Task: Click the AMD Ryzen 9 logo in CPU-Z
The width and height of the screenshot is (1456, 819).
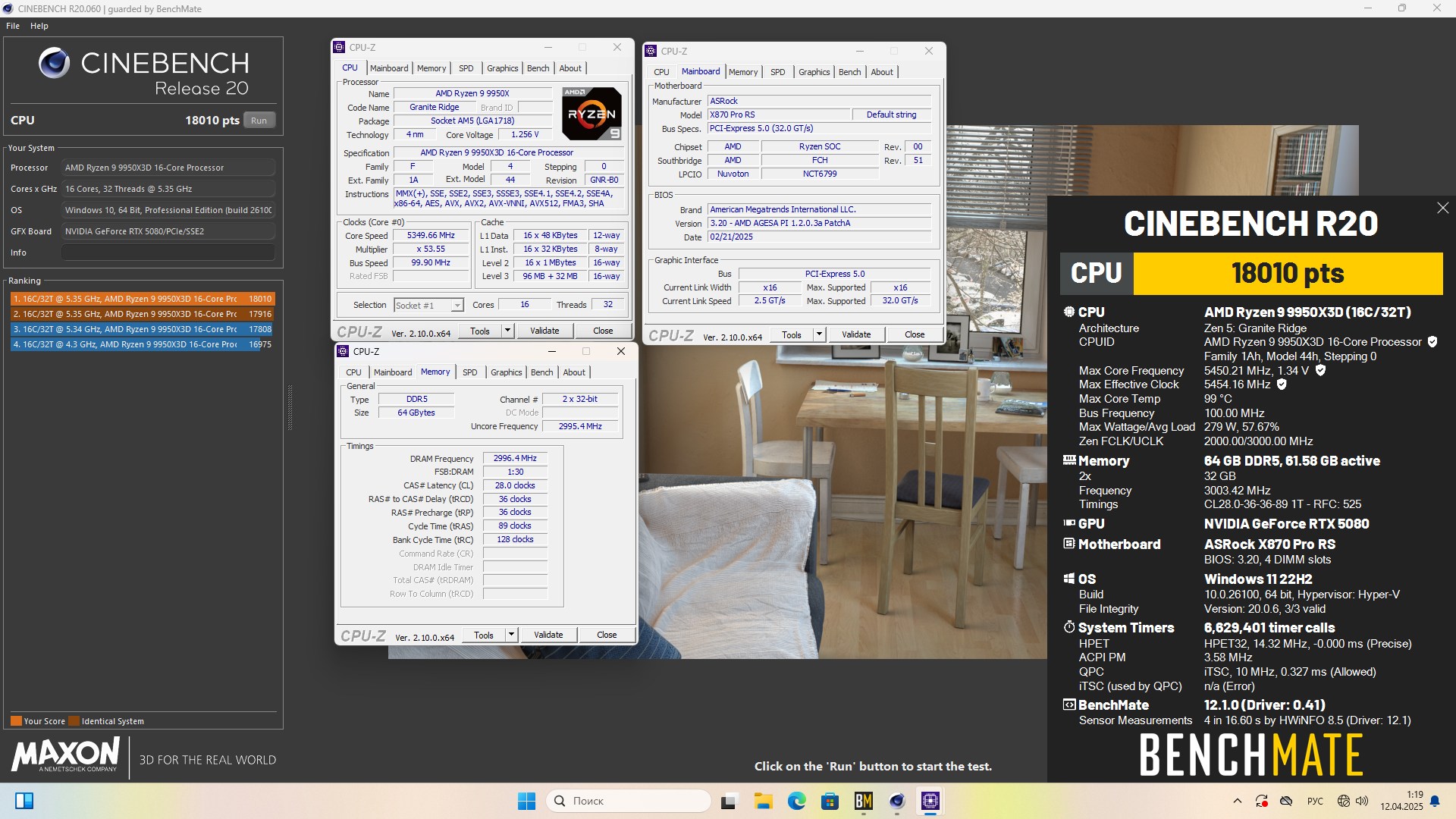Action: click(591, 114)
